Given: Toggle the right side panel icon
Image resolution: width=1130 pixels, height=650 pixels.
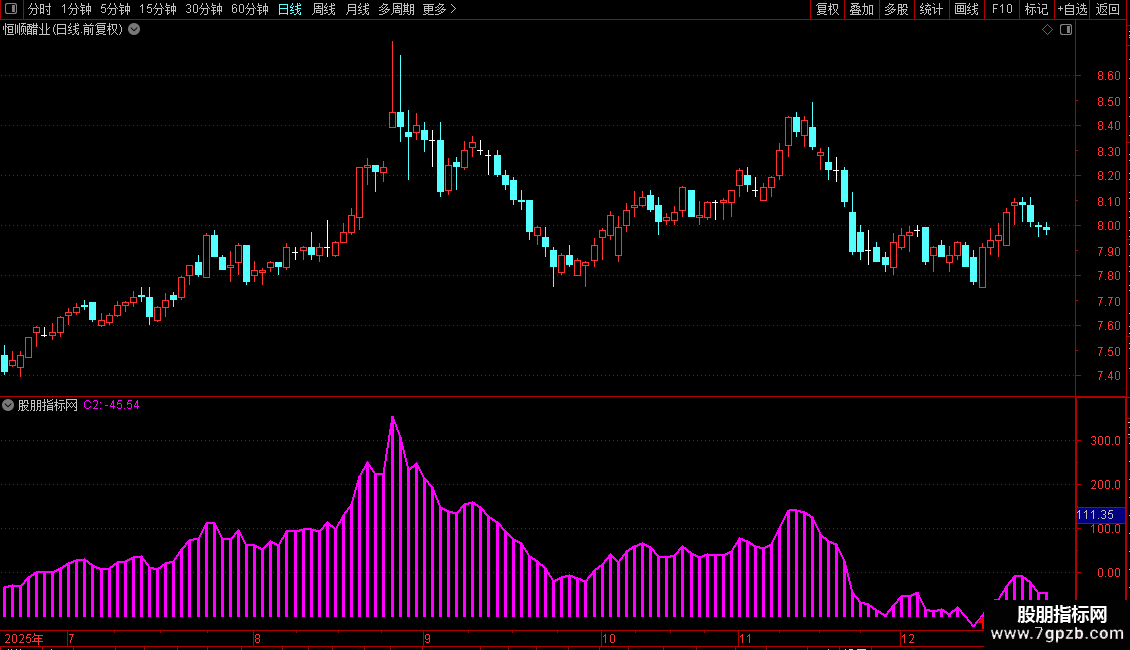Looking at the screenshot, I should 1066,30.
